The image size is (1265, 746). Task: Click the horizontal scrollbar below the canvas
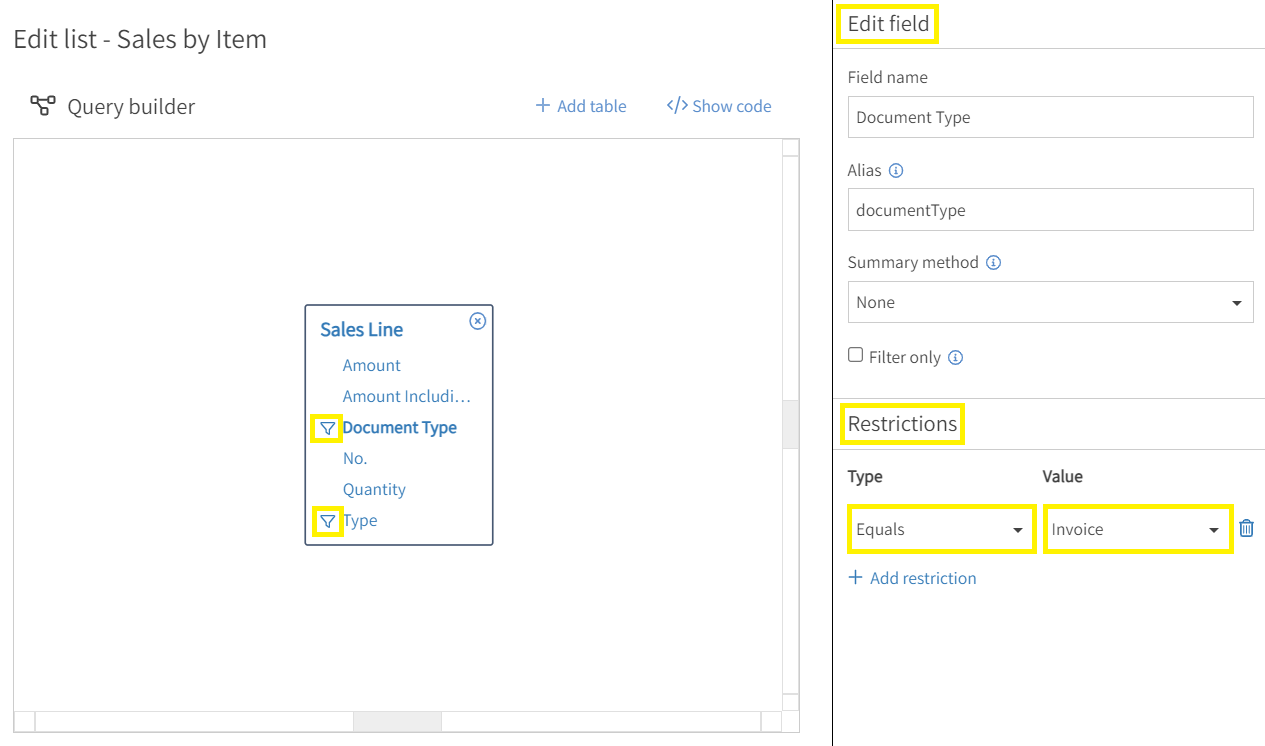point(397,720)
